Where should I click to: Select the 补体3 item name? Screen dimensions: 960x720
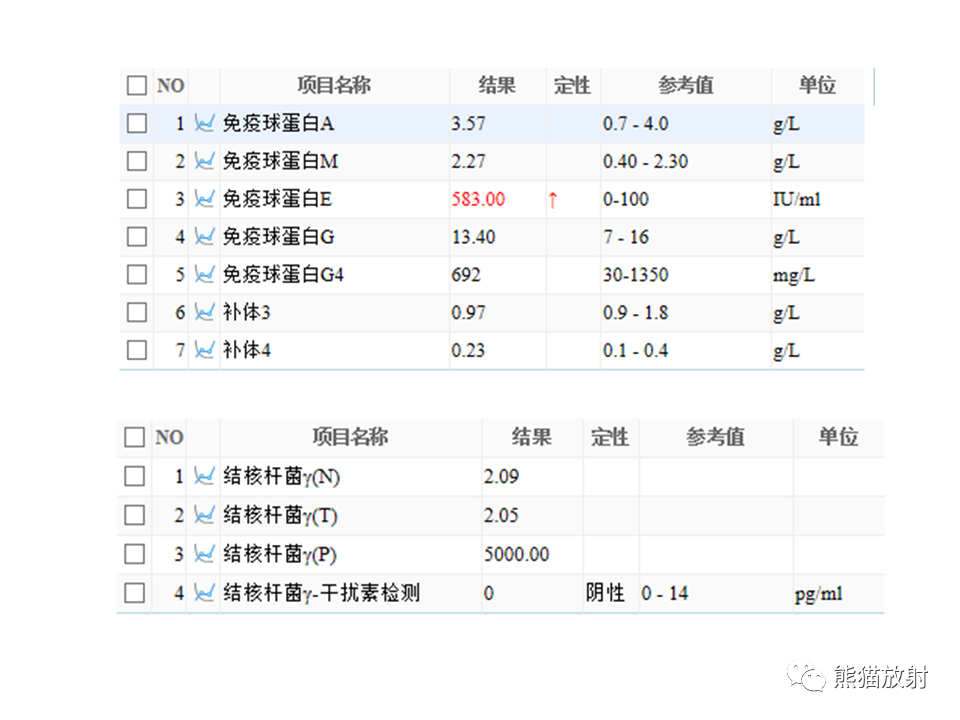(246, 313)
